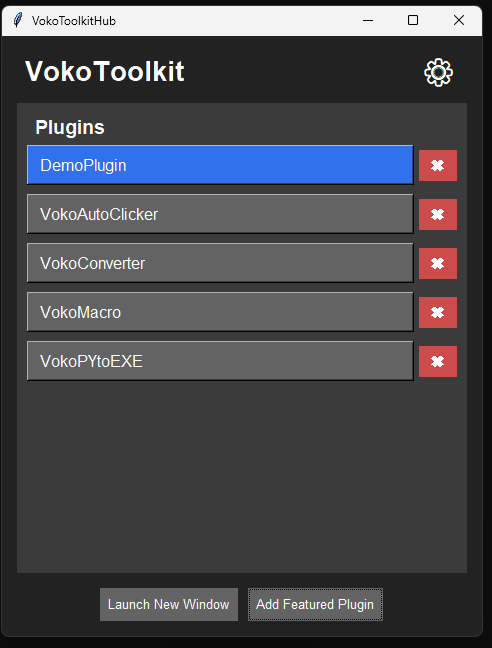Screen dimensions: 492x648
Task: Click the VokoToolkit title heading
Action: (105, 71)
